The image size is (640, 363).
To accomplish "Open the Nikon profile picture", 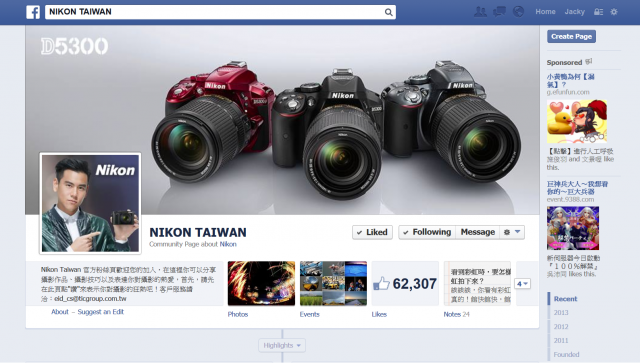I will pyautogui.click(x=90, y=203).
